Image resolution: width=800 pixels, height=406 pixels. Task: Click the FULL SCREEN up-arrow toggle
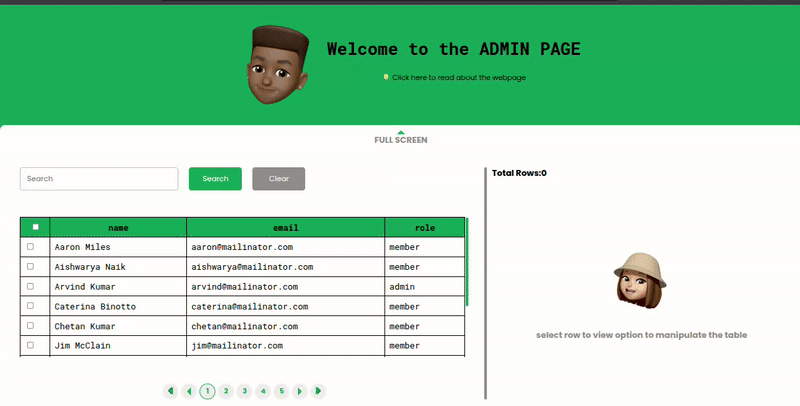click(401, 137)
